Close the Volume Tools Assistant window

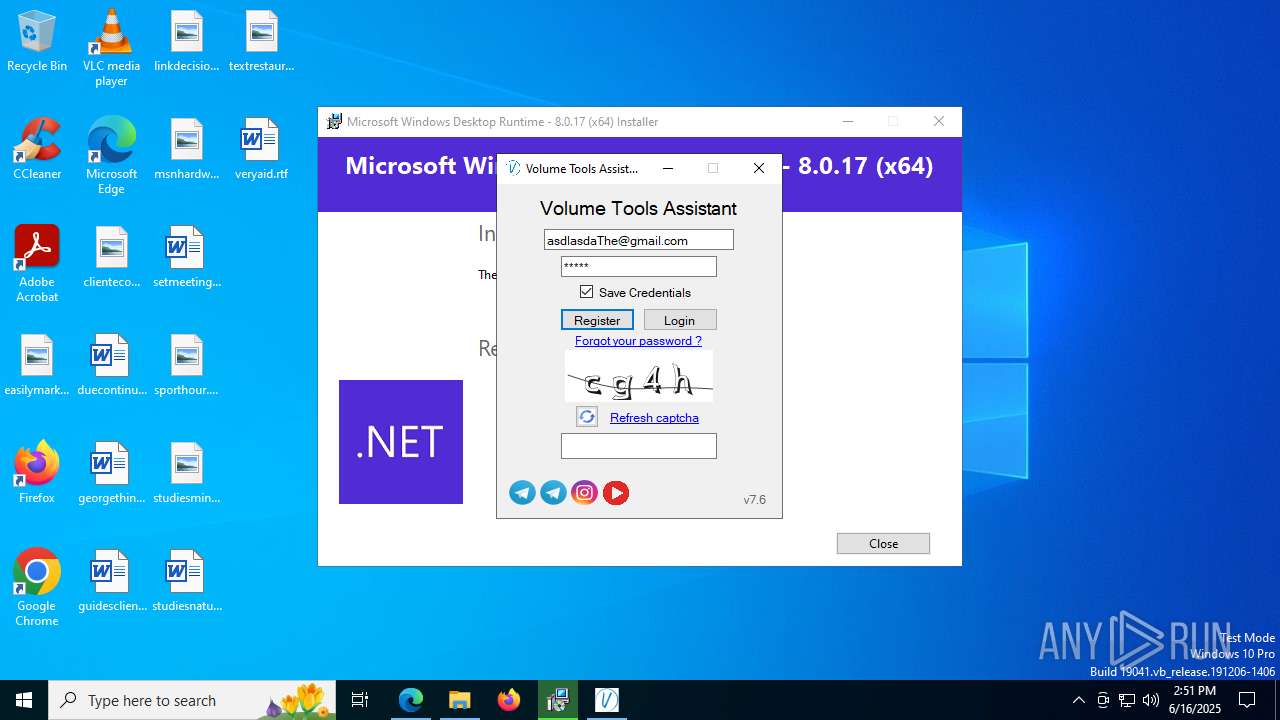(x=759, y=168)
